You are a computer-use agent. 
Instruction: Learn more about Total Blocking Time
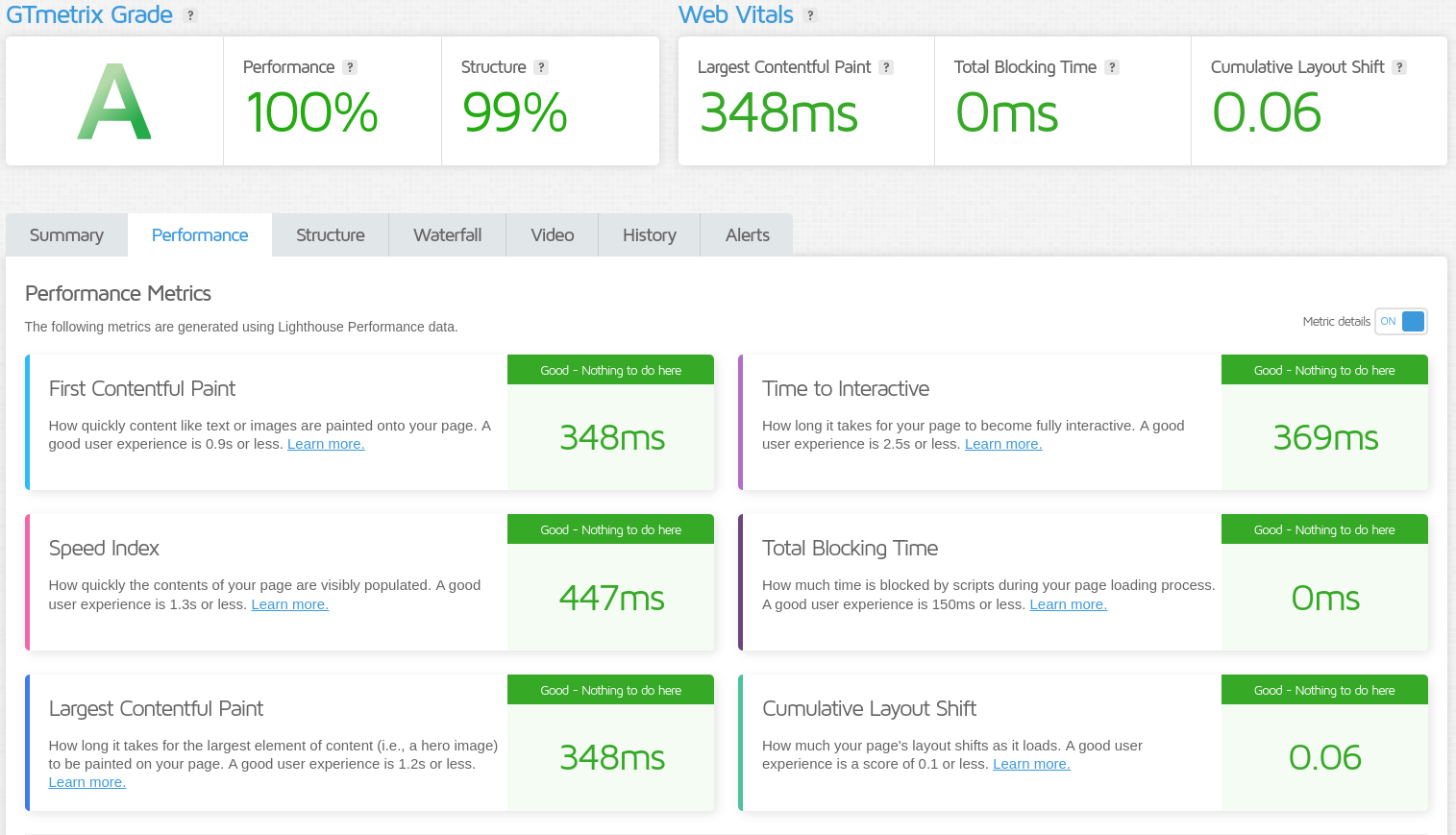(x=1068, y=603)
